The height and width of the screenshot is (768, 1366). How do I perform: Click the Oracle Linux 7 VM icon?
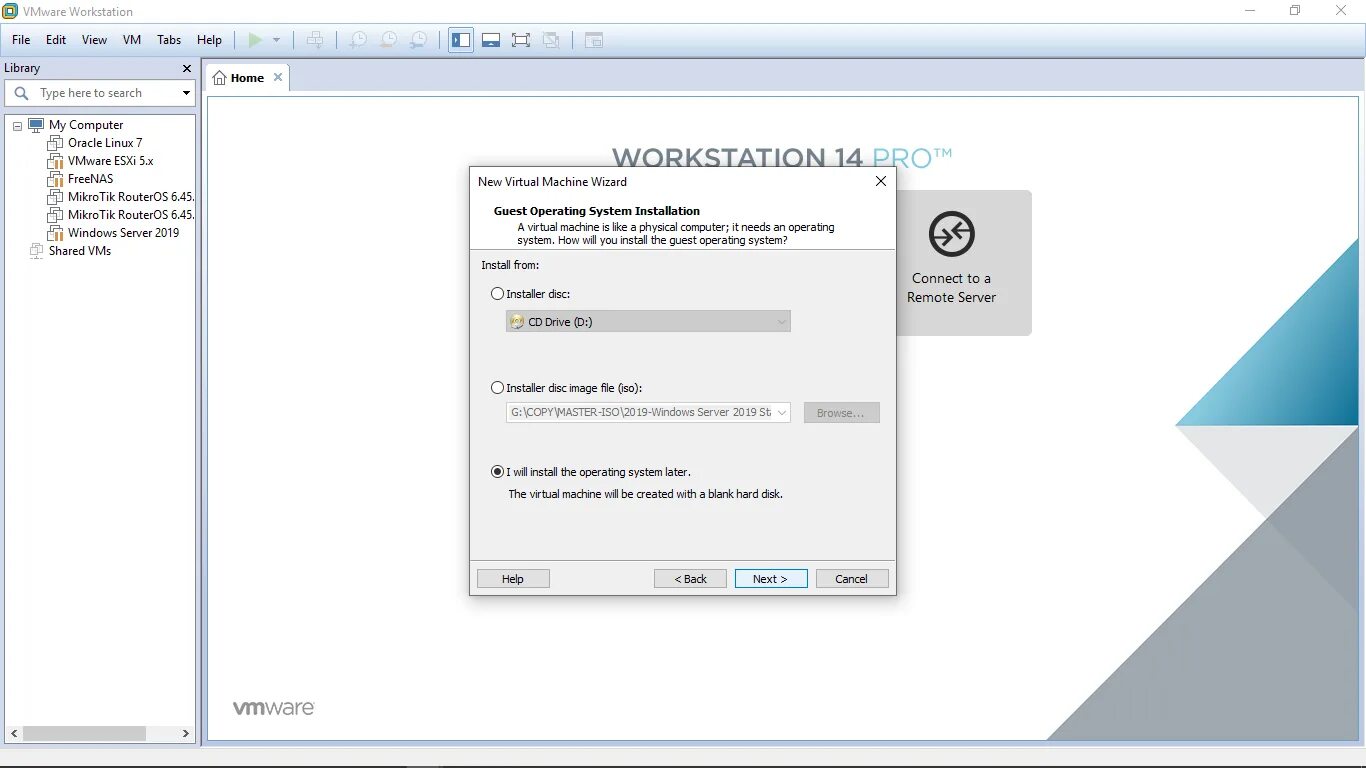pyautogui.click(x=55, y=143)
